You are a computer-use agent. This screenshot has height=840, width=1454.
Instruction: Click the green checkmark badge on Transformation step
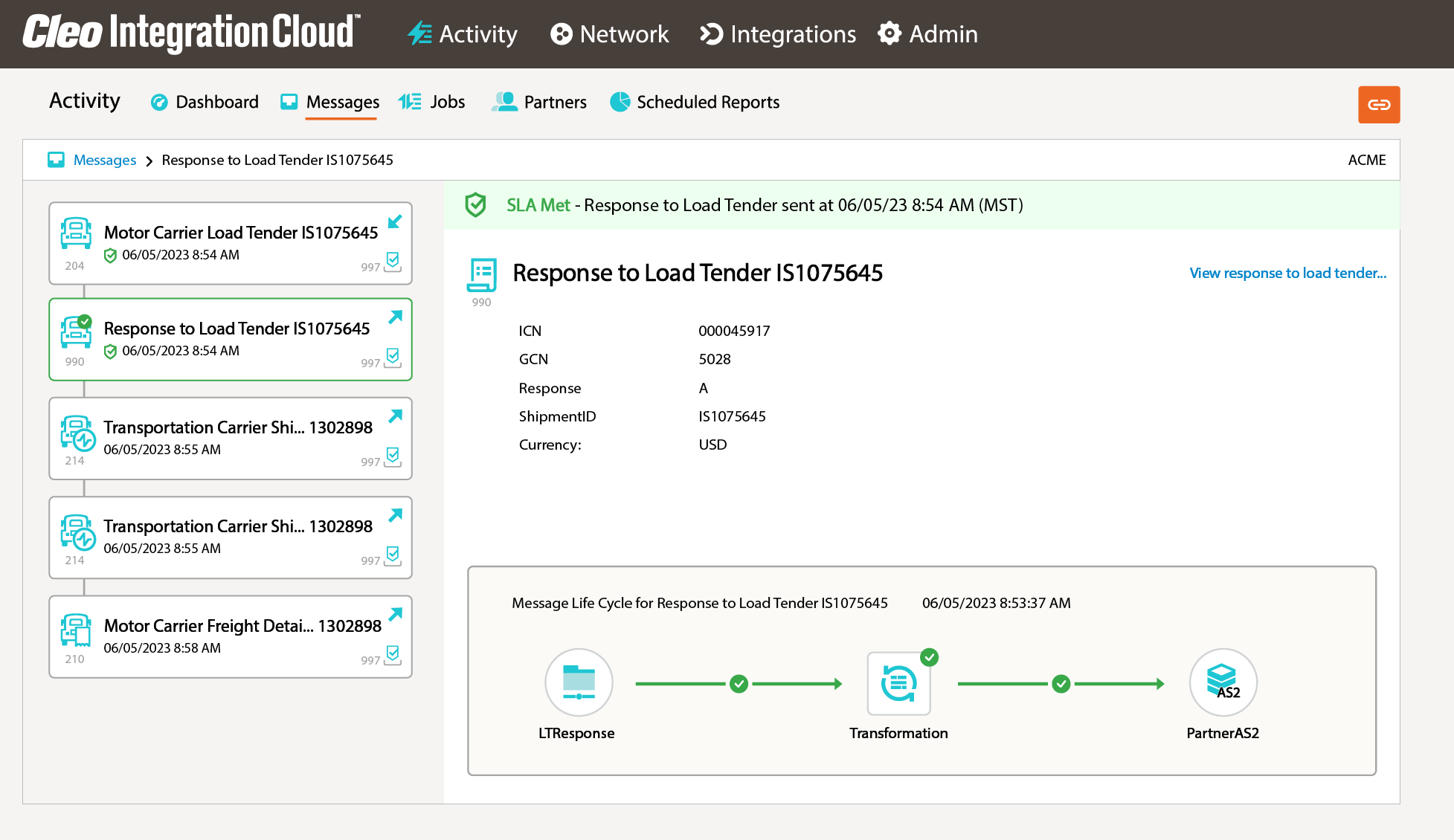(x=930, y=657)
